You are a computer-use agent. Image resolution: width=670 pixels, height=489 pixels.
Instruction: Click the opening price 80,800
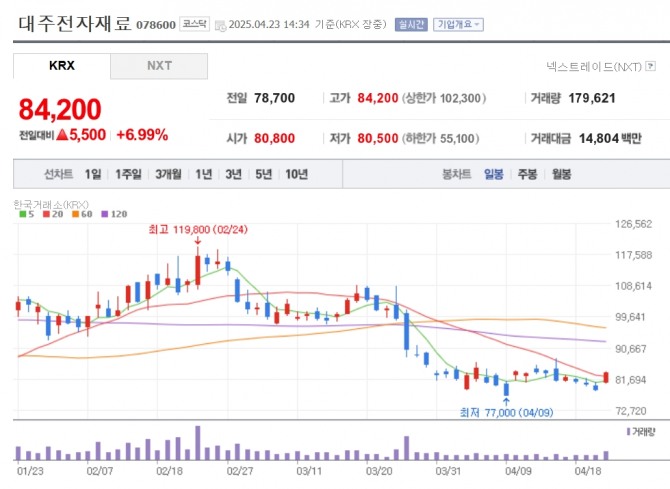point(274,138)
